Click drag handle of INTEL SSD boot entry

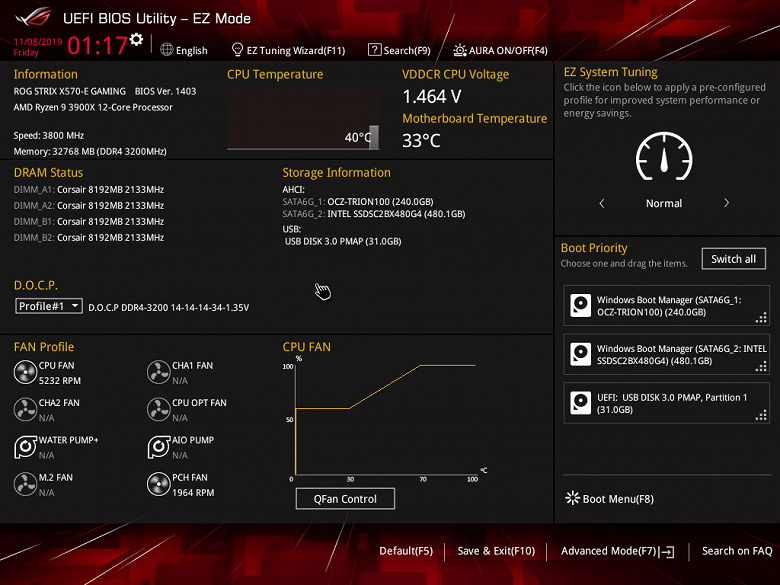pyautogui.click(x=761, y=366)
